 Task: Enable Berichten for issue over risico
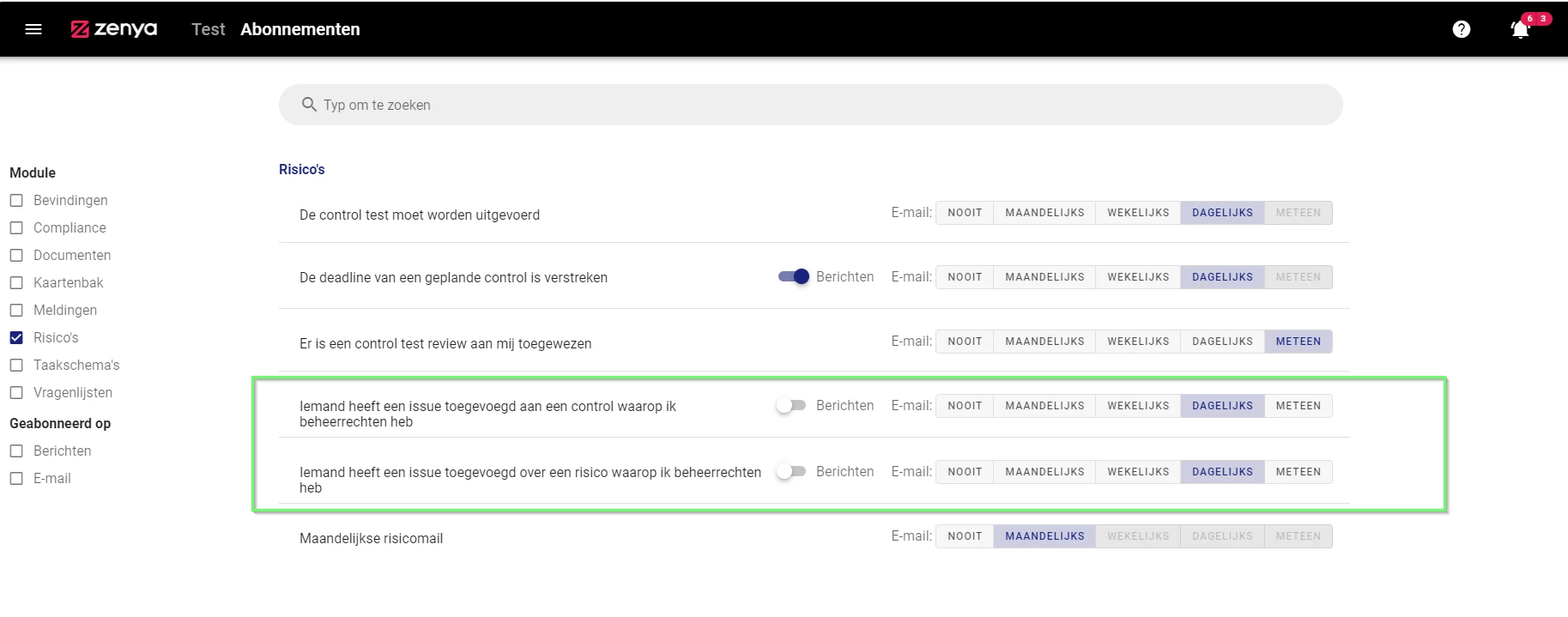click(791, 472)
